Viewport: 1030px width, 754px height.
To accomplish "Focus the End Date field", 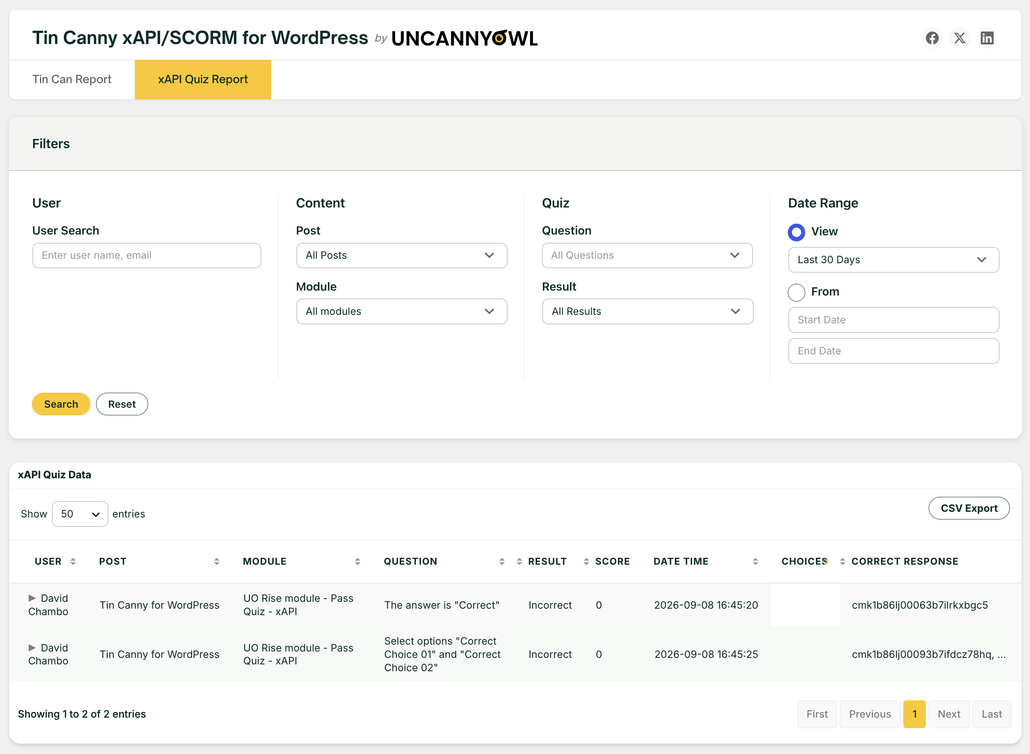I will 893,351.
